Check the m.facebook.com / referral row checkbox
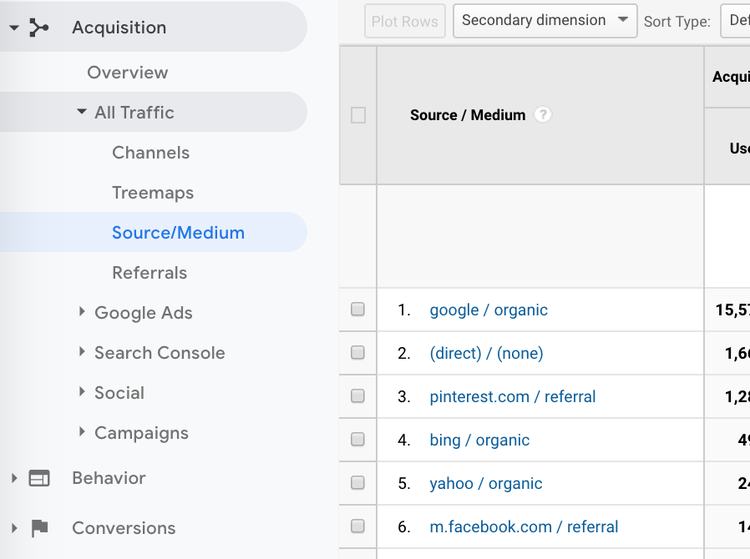The height and width of the screenshot is (559, 750). pos(357,526)
